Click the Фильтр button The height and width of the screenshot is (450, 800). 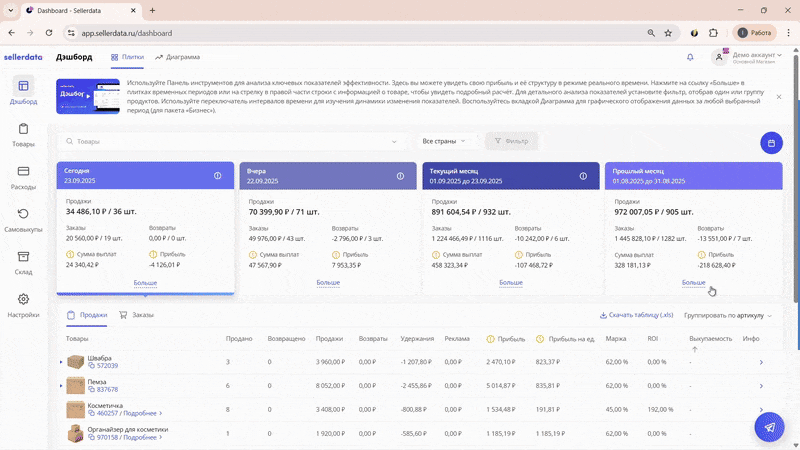pyautogui.click(x=511, y=141)
